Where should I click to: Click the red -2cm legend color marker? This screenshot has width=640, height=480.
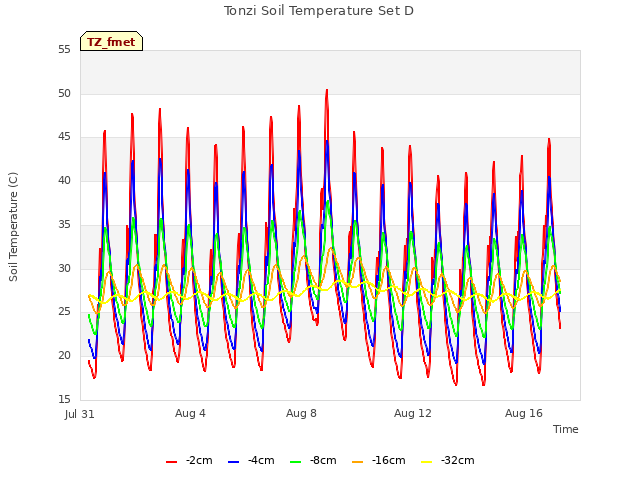coord(171,462)
